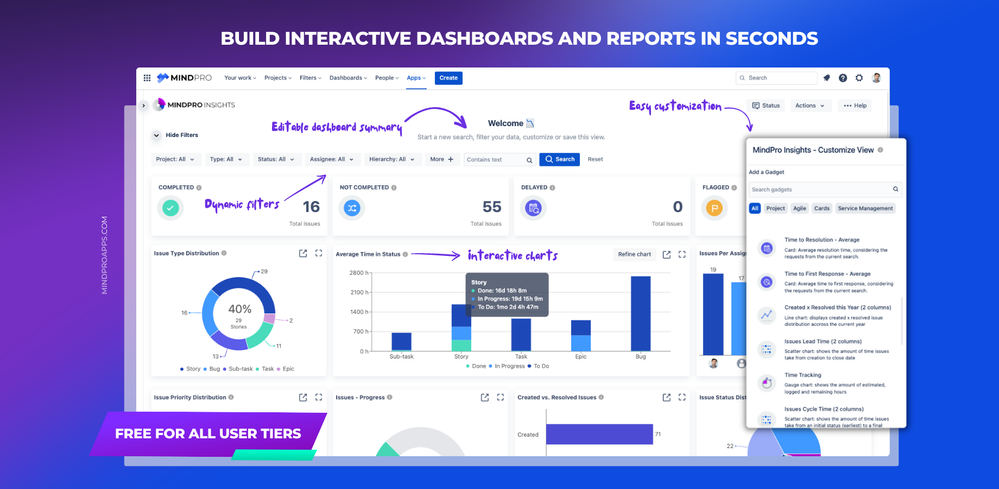Expand sidebar with the chevron arrow button
999x489 pixels.
(143, 105)
